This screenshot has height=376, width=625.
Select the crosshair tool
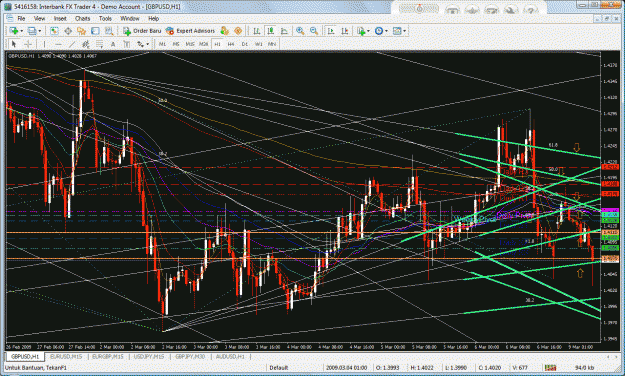coord(28,44)
